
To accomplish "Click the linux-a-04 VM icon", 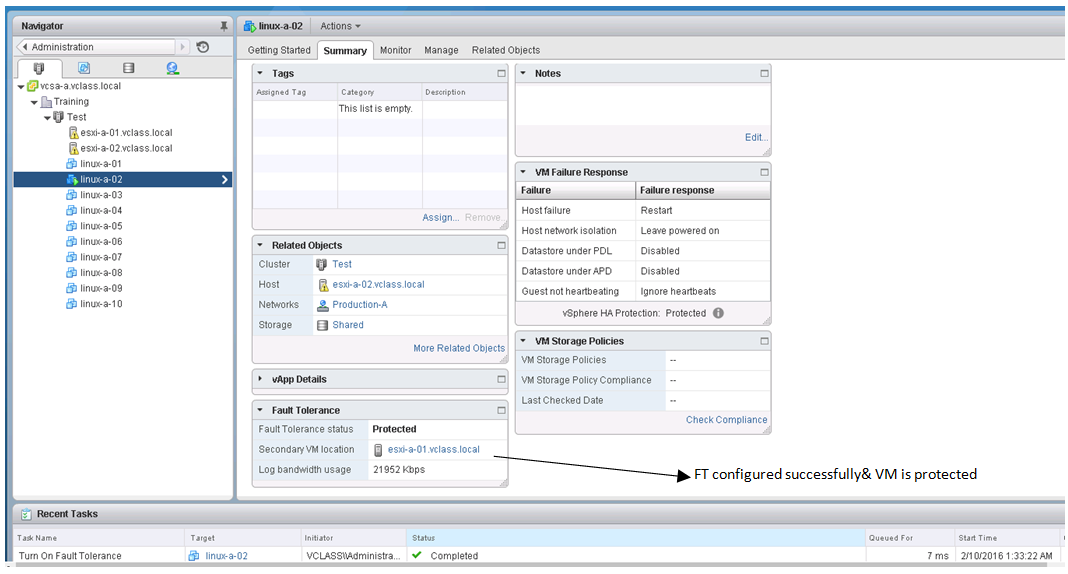I will pyautogui.click(x=71, y=210).
